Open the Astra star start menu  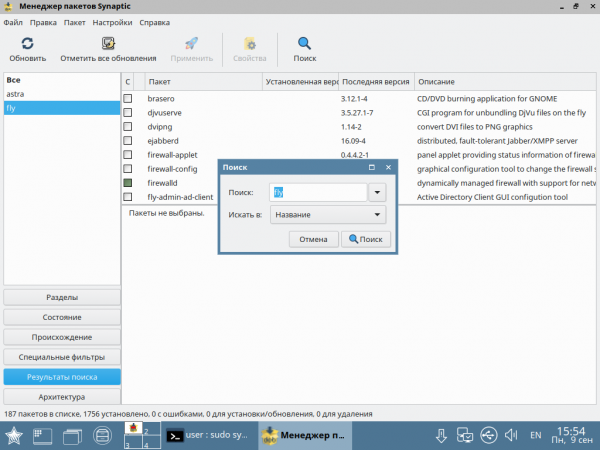coord(15,435)
